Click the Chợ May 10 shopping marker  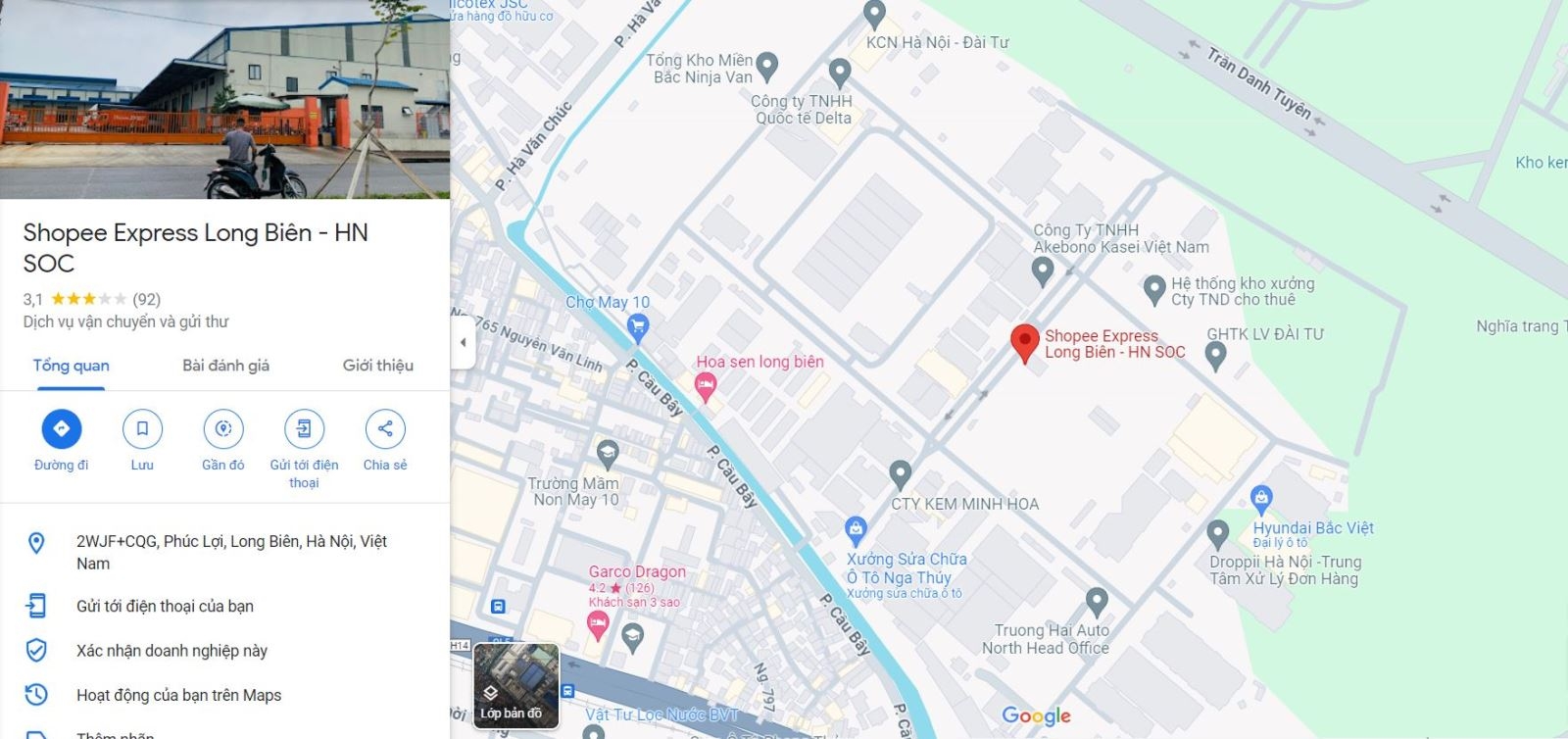point(638,327)
